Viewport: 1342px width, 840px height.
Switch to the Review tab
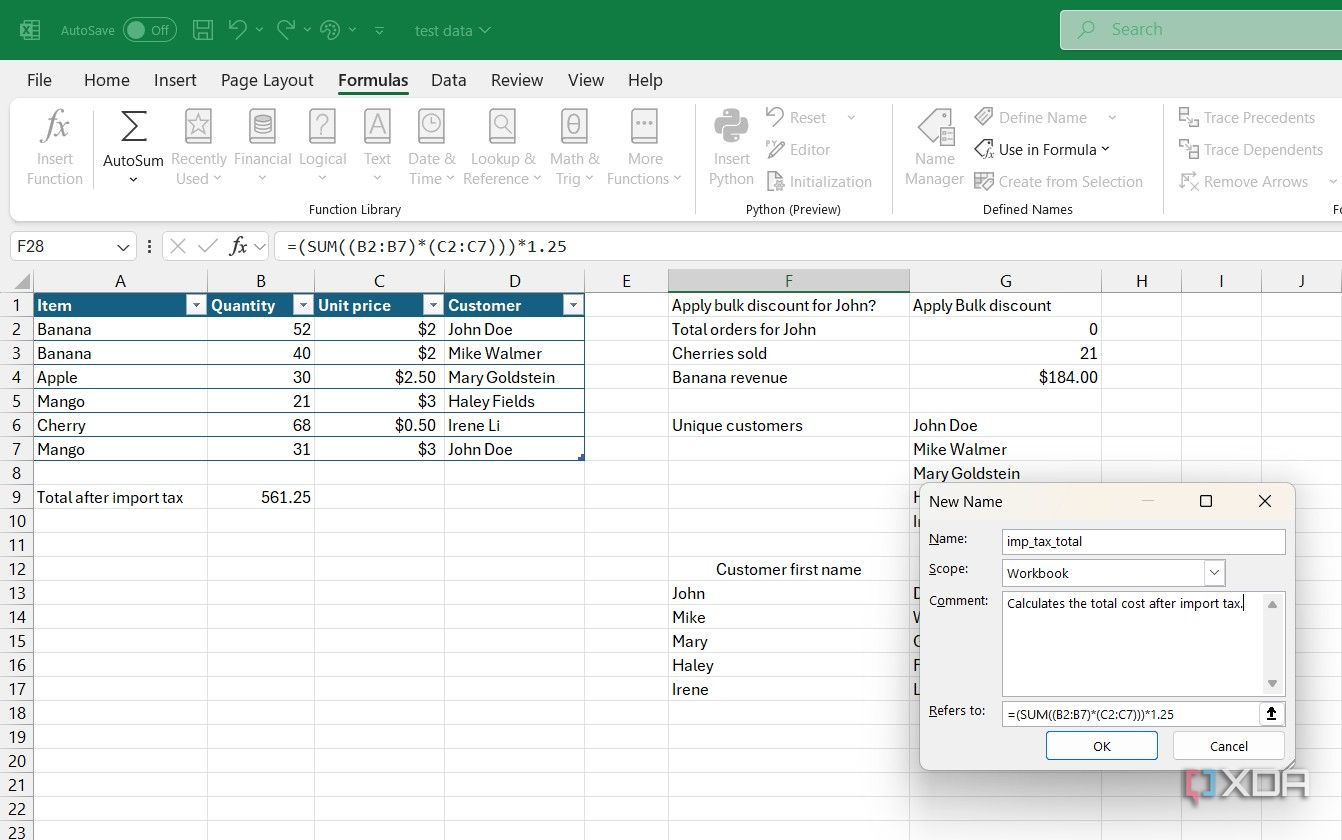[x=517, y=80]
